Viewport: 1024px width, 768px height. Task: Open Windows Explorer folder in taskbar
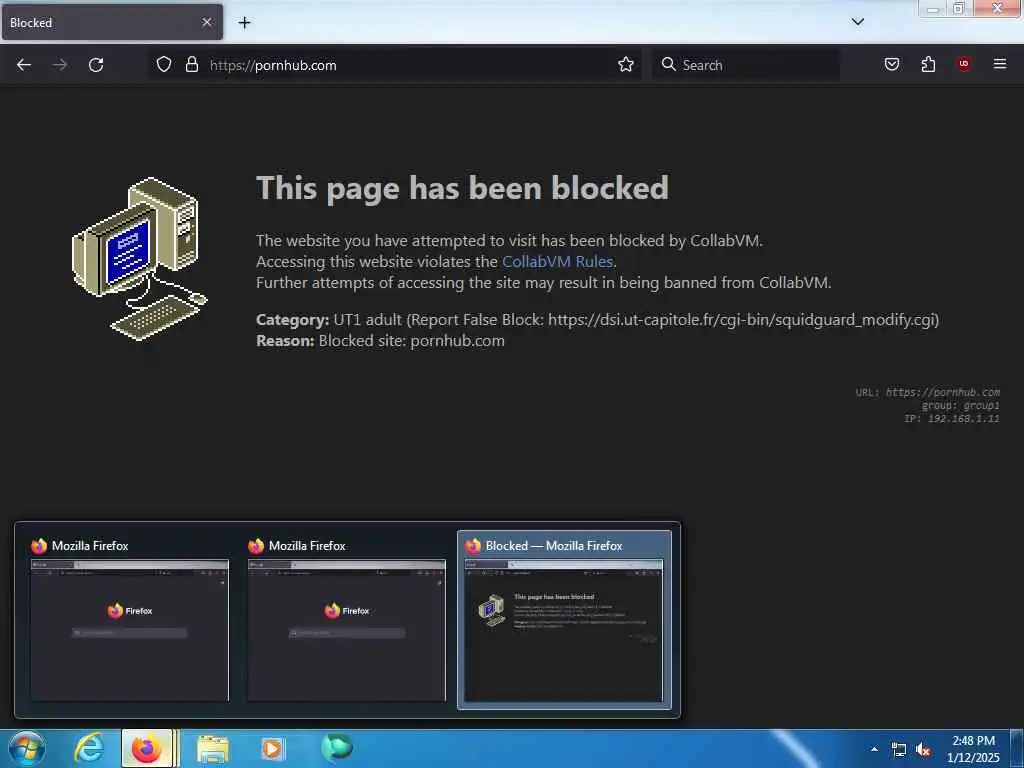click(x=213, y=749)
